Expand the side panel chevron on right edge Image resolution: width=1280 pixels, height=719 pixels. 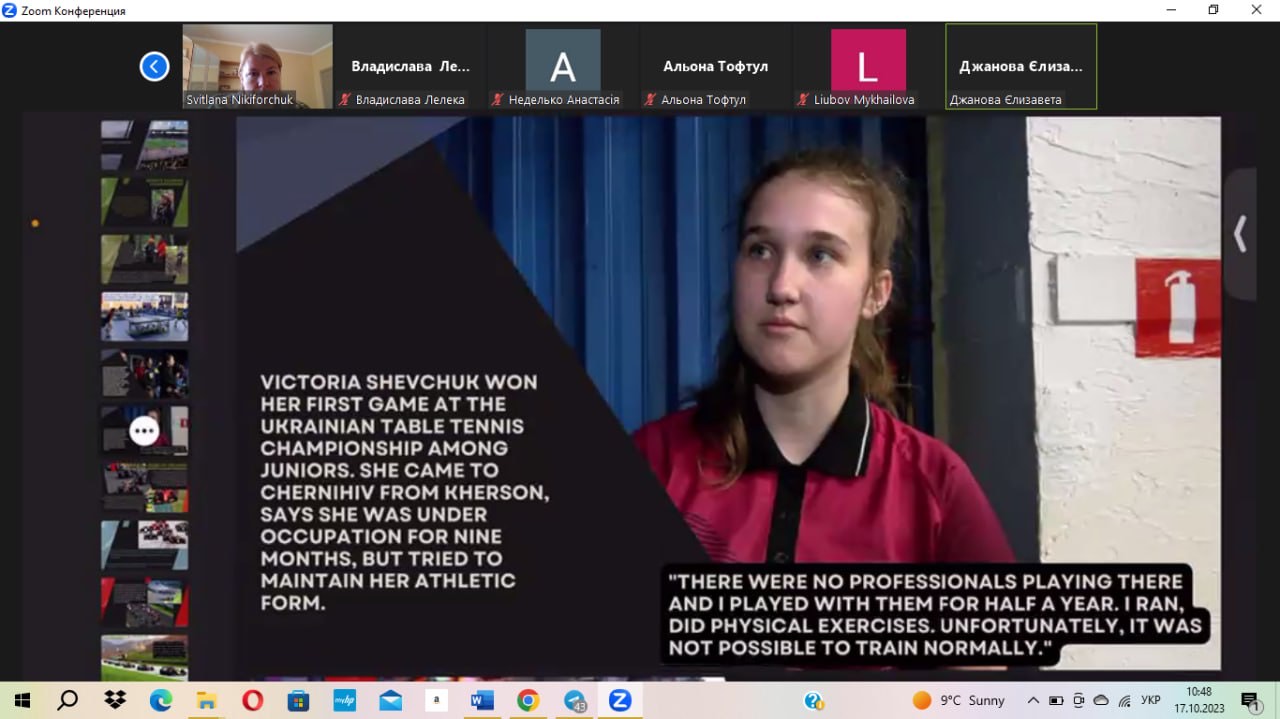click(1240, 234)
